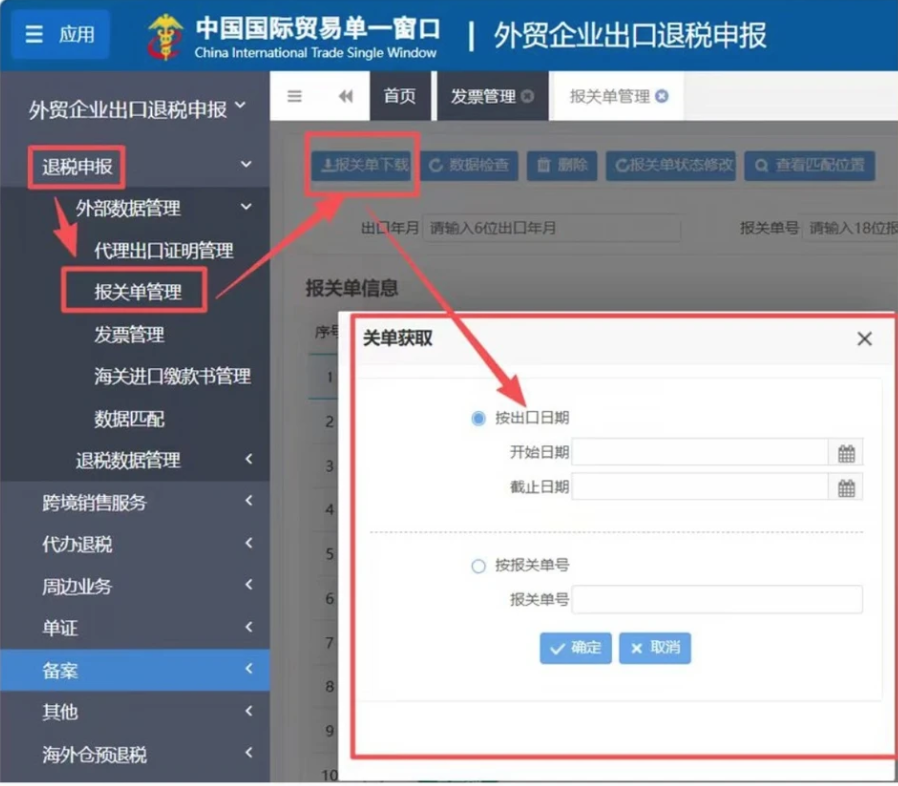
Task: Close the 报关单管理 tab
Action: tap(661, 96)
